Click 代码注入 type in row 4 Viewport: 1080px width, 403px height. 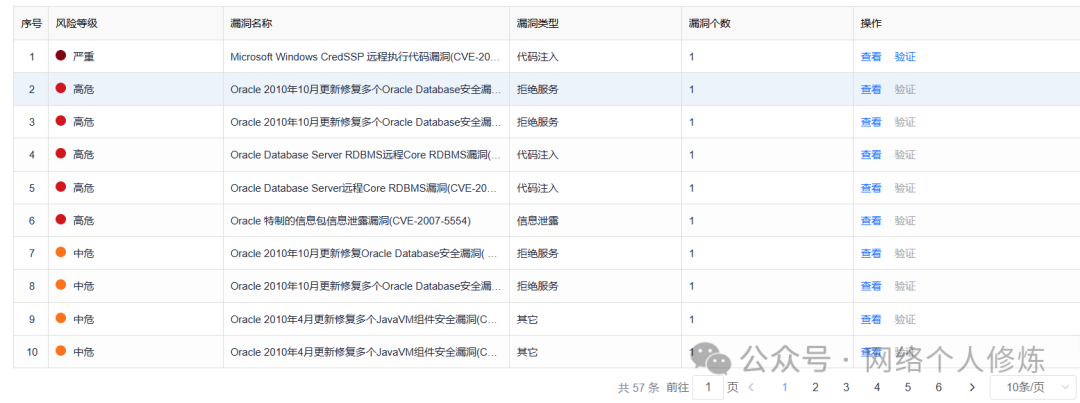click(537, 155)
